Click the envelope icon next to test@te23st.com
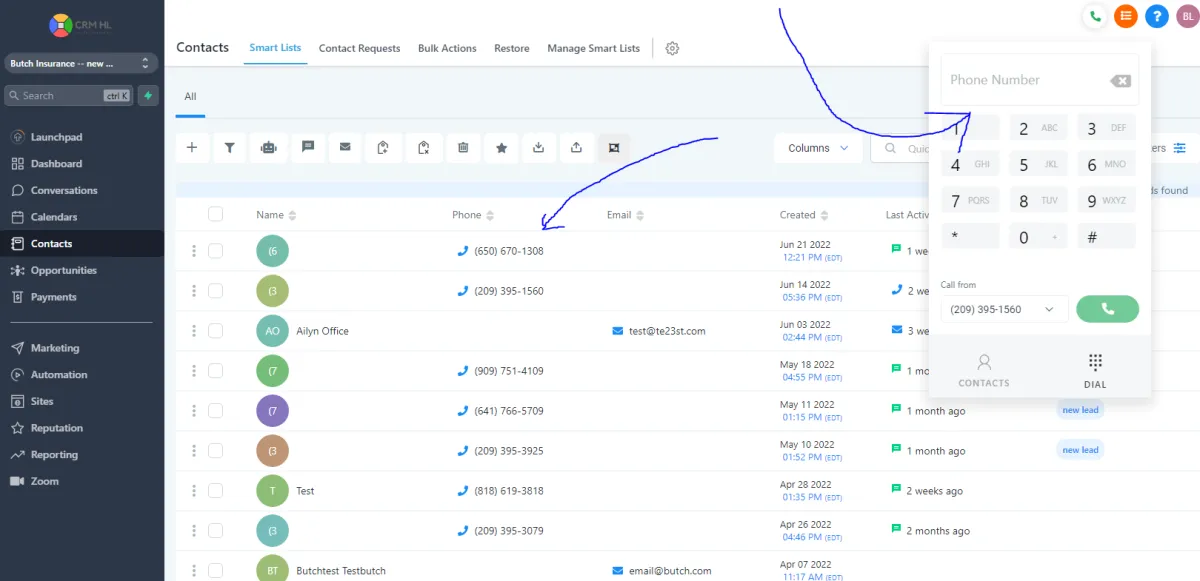Screen dimensions: 1200x581 point(618,331)
